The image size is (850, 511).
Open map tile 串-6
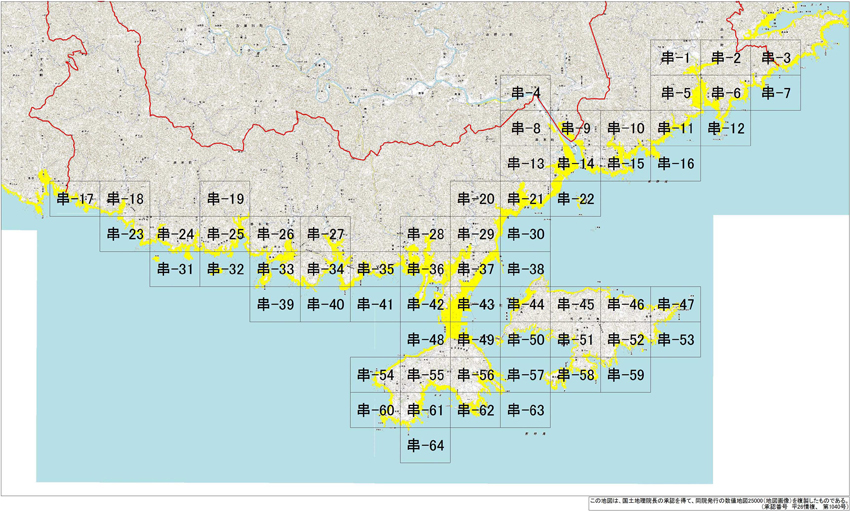(725, 93)
